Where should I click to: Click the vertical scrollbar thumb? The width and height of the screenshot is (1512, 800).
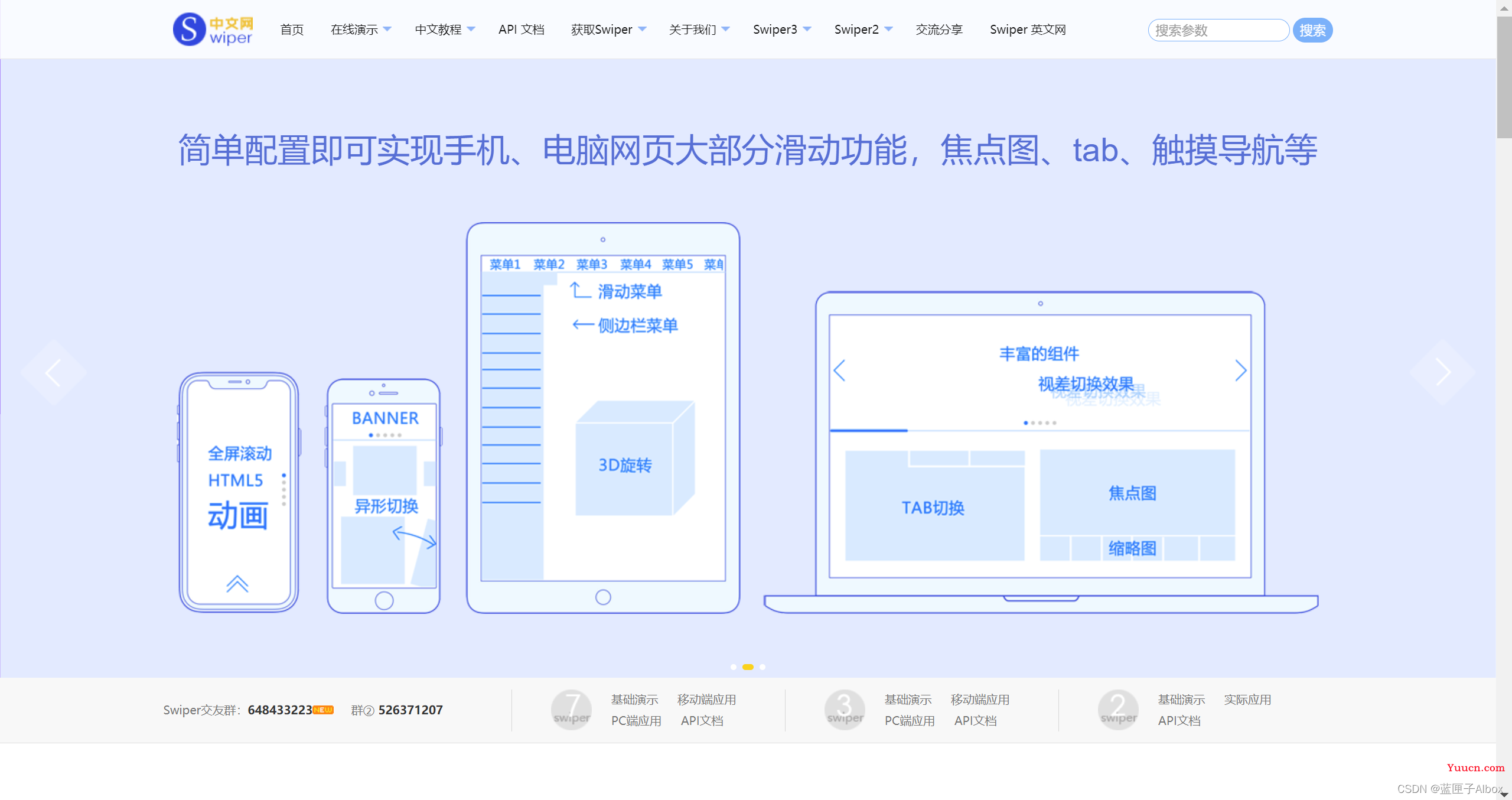[x=1504, y=77]
